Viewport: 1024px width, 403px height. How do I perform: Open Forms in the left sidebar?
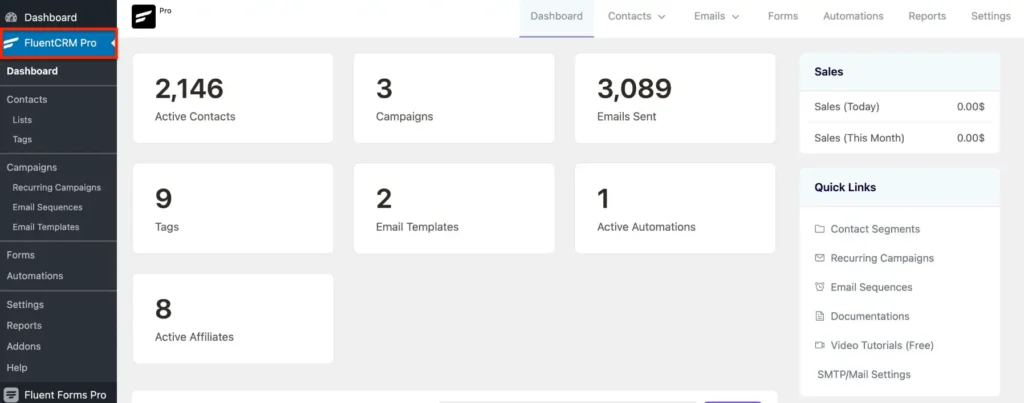pos(20,255)
